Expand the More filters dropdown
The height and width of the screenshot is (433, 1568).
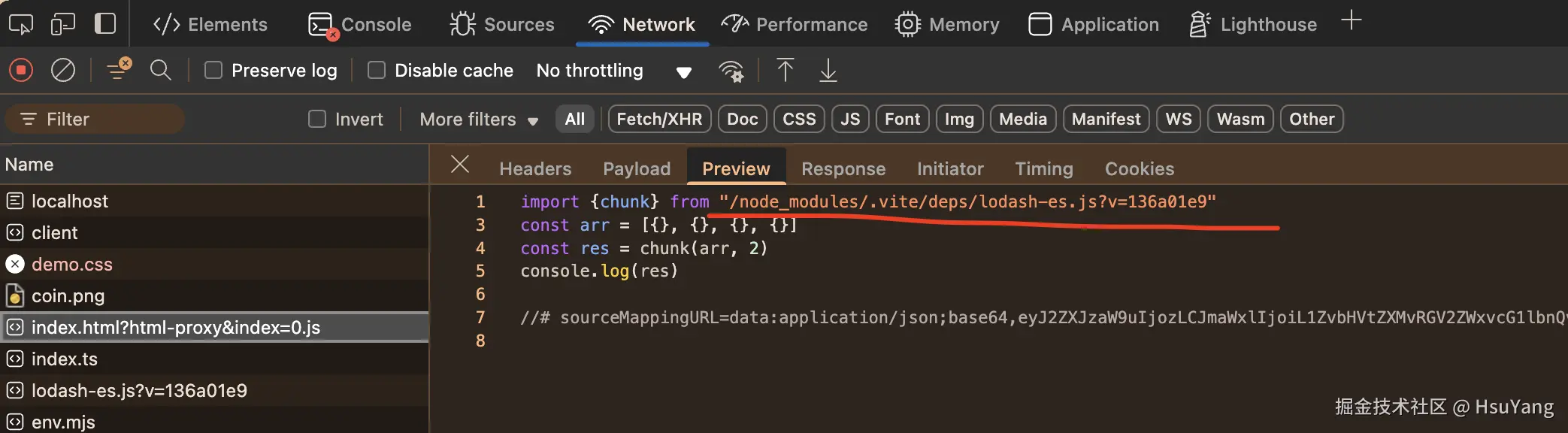click(x=479, y=120)
